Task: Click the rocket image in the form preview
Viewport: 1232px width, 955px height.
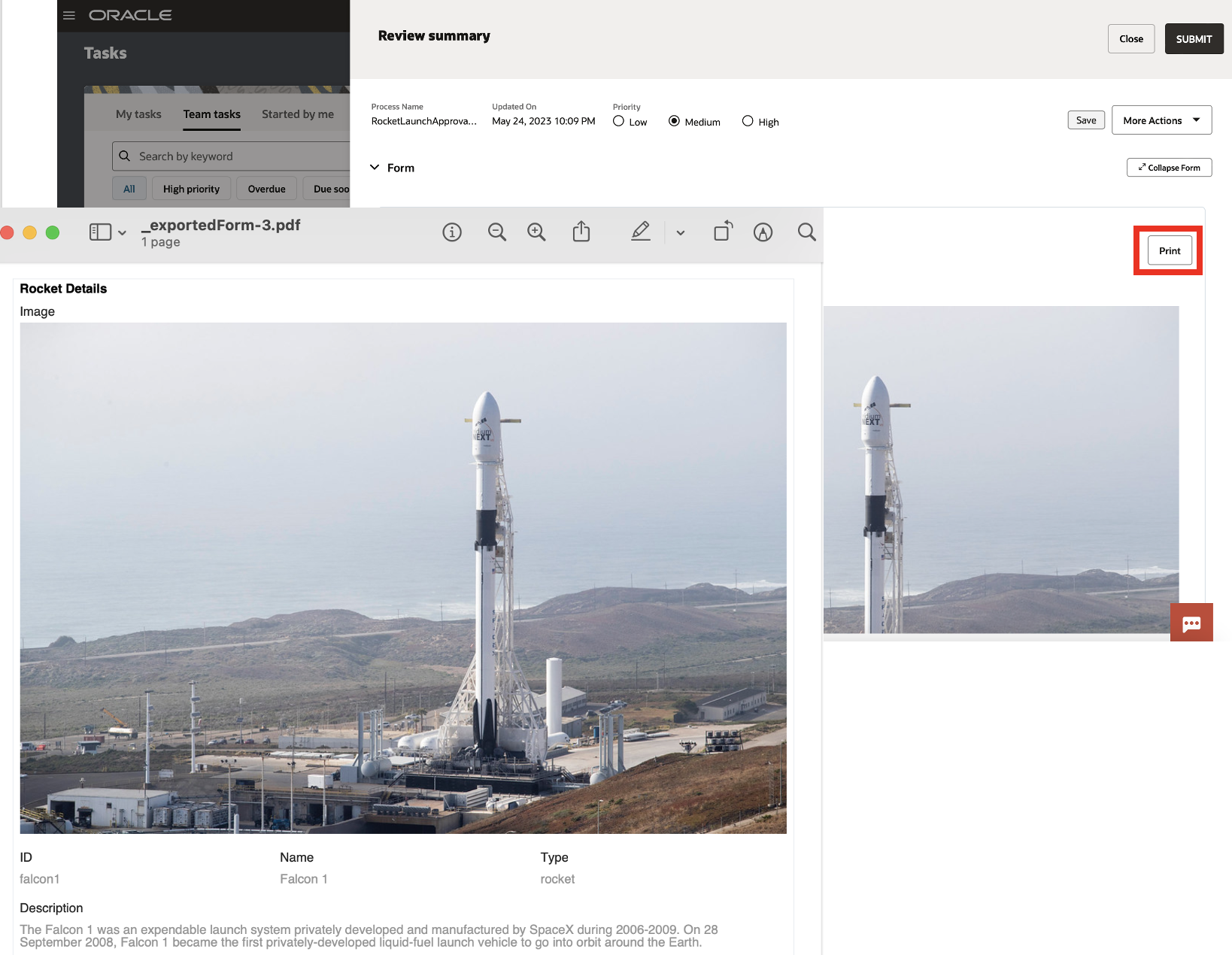Action: (x=1001, y=470)
